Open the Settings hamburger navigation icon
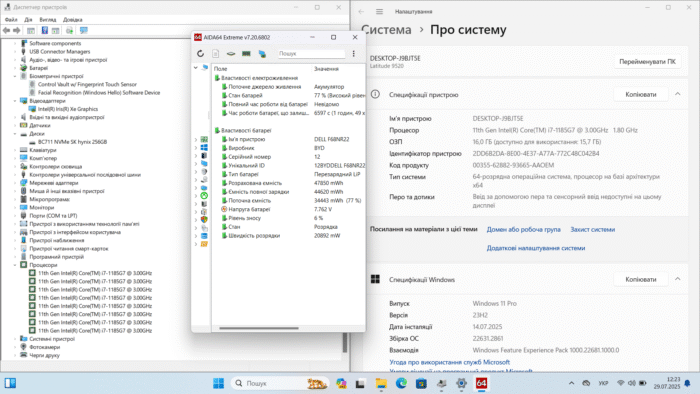Screen dimensions: 700x394 tap(379, 12)
